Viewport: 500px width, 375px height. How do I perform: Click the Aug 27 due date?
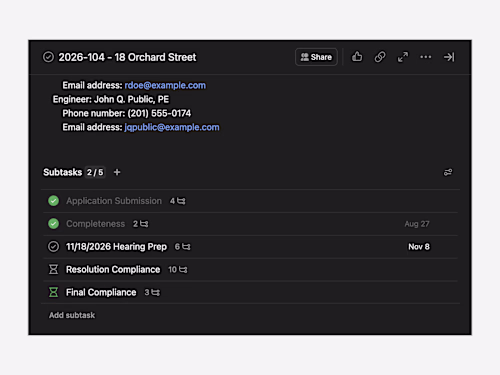click(417, 224)
